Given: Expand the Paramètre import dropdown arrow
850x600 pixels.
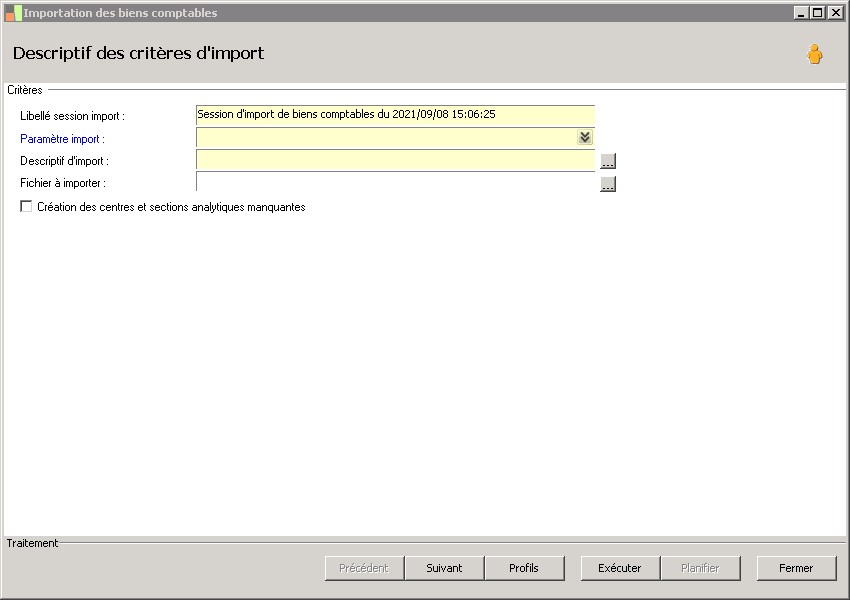Looking at the screenshot, I should tap(584, 137).
